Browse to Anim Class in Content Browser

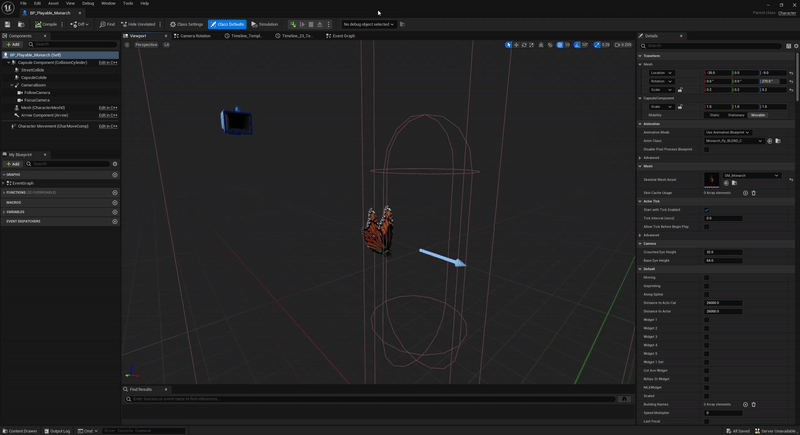pos(778,141)
